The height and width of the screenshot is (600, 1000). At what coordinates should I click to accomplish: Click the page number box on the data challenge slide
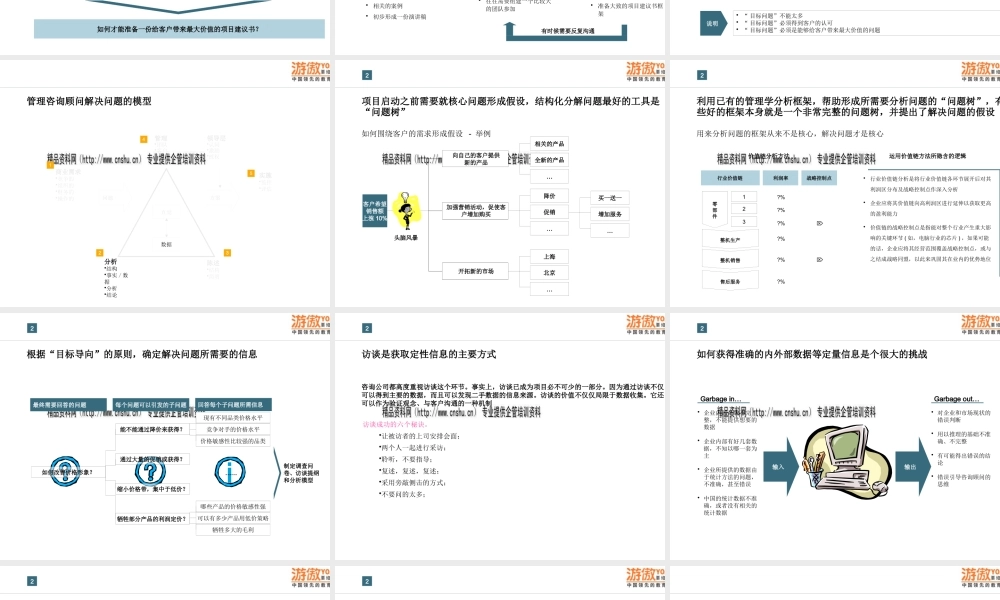pos(702,328)
